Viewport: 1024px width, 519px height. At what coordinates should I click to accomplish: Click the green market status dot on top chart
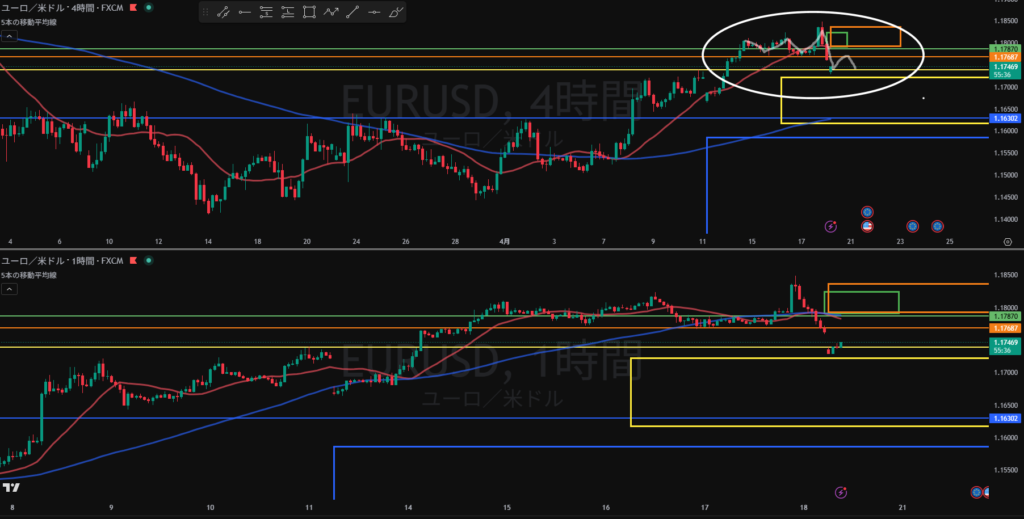[x=149, y=8]
